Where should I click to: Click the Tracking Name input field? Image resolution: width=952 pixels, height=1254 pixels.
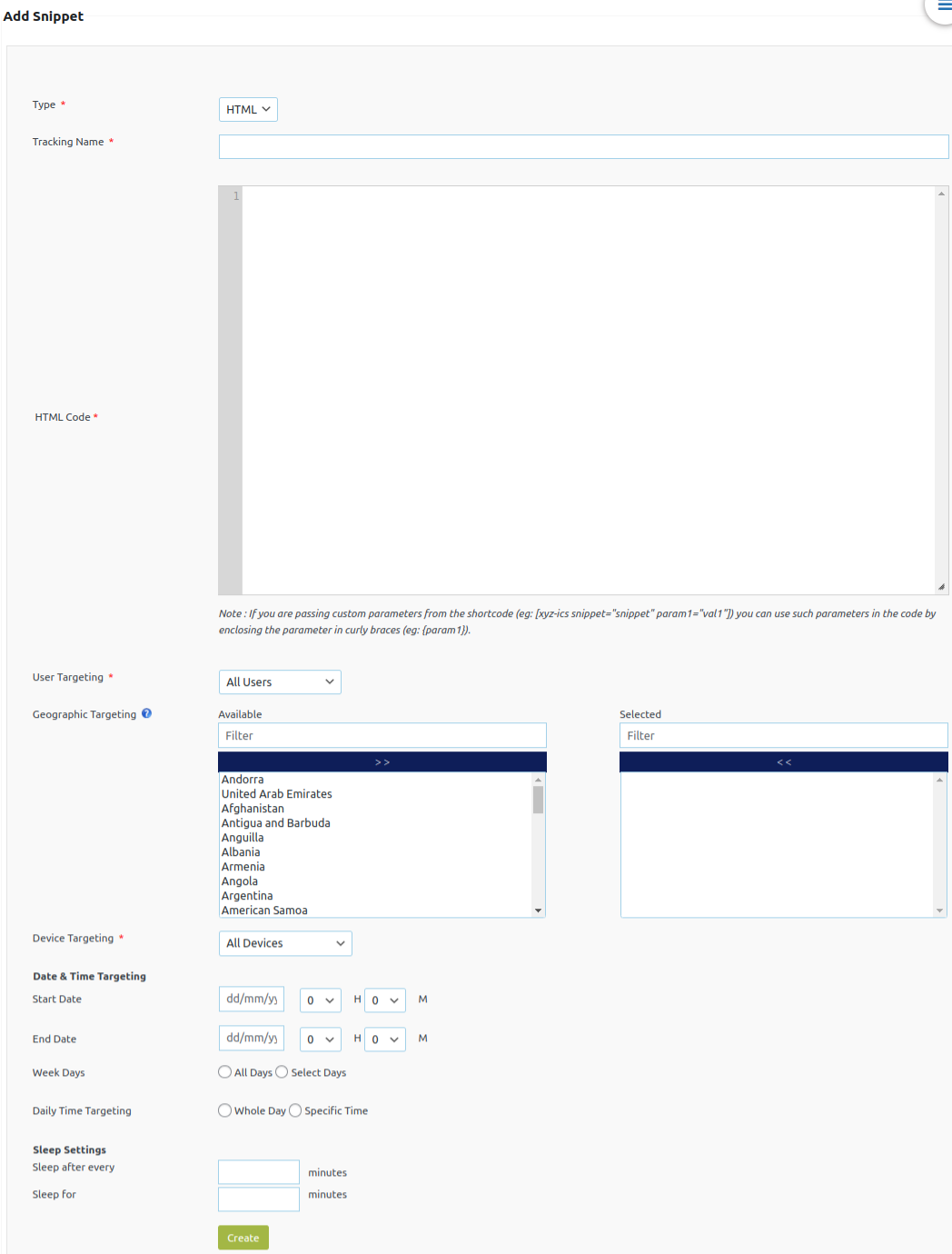pyautogui.click(x=582, y=146)
